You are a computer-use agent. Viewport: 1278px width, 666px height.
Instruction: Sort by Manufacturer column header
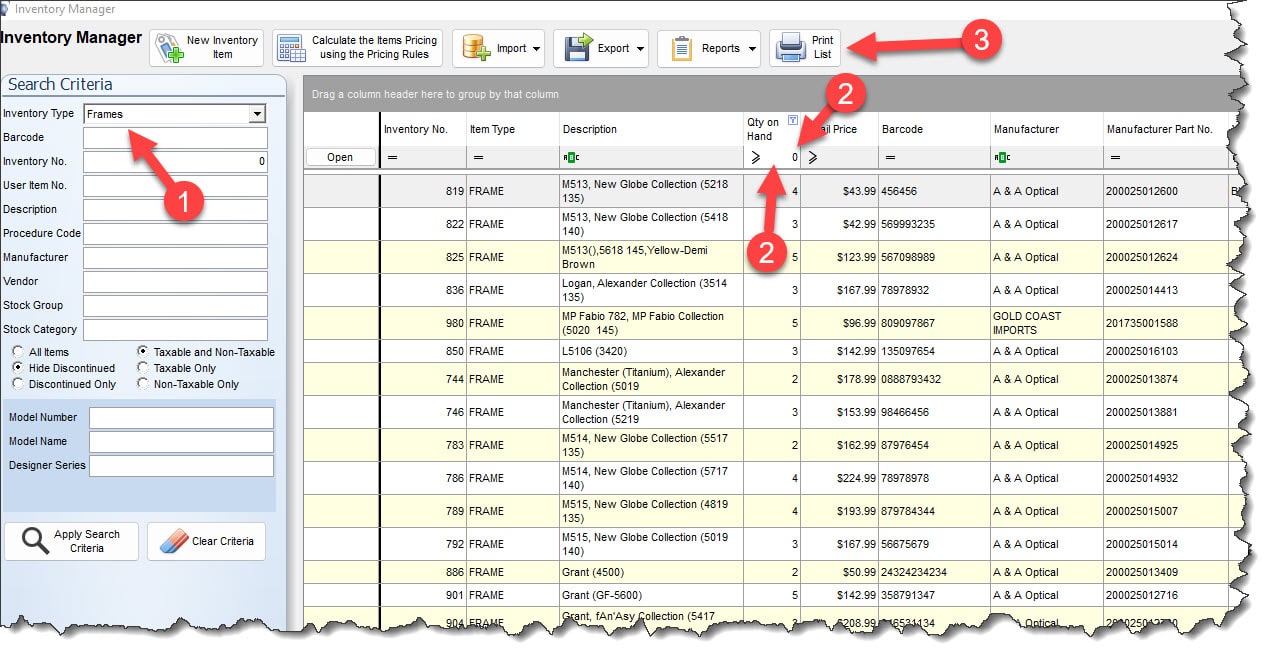[1046, 129]
